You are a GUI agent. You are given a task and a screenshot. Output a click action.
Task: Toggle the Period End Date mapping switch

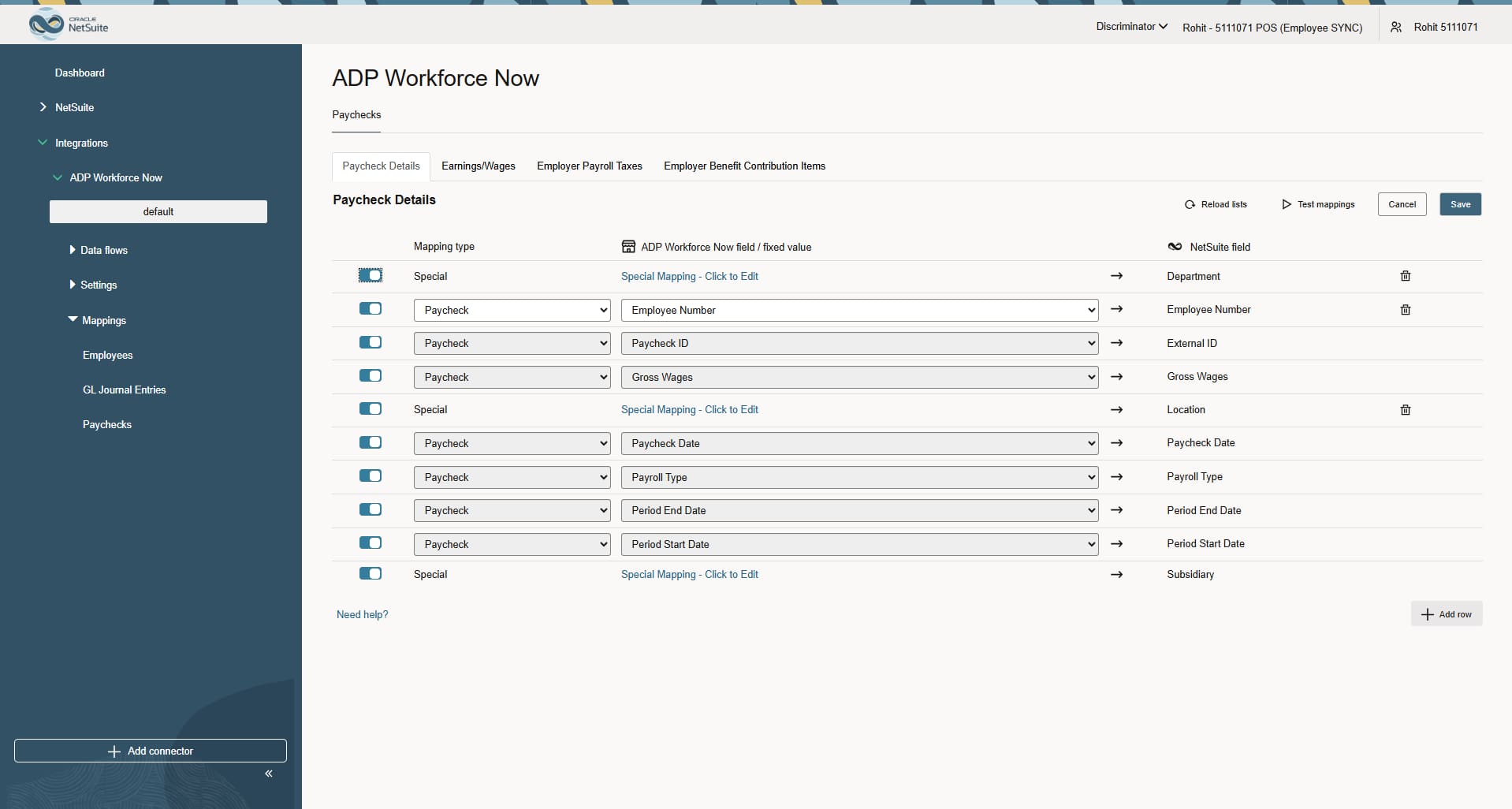coord(371,509)
